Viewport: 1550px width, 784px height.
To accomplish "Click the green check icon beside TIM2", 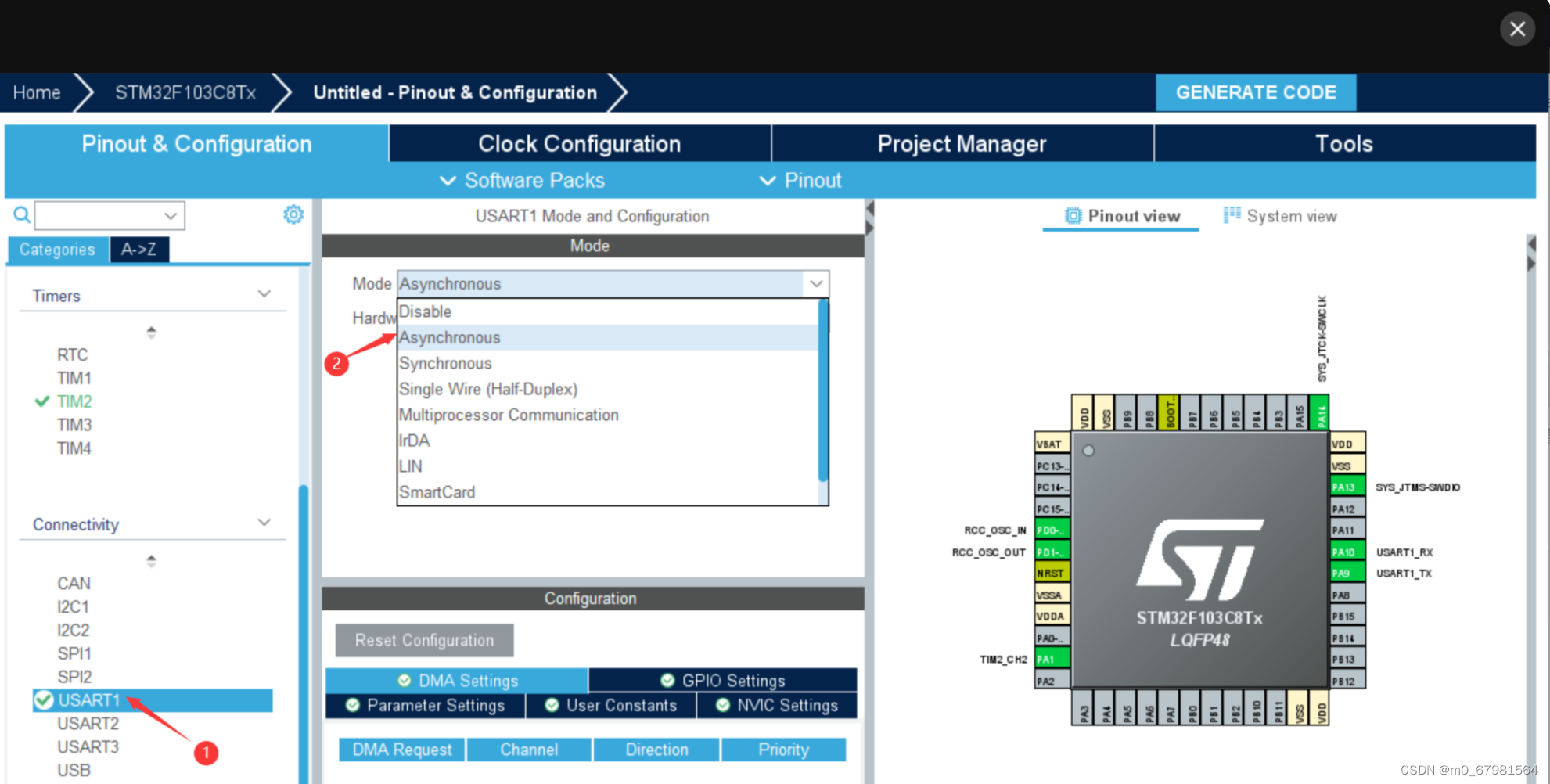I will [x=42, y=401].
